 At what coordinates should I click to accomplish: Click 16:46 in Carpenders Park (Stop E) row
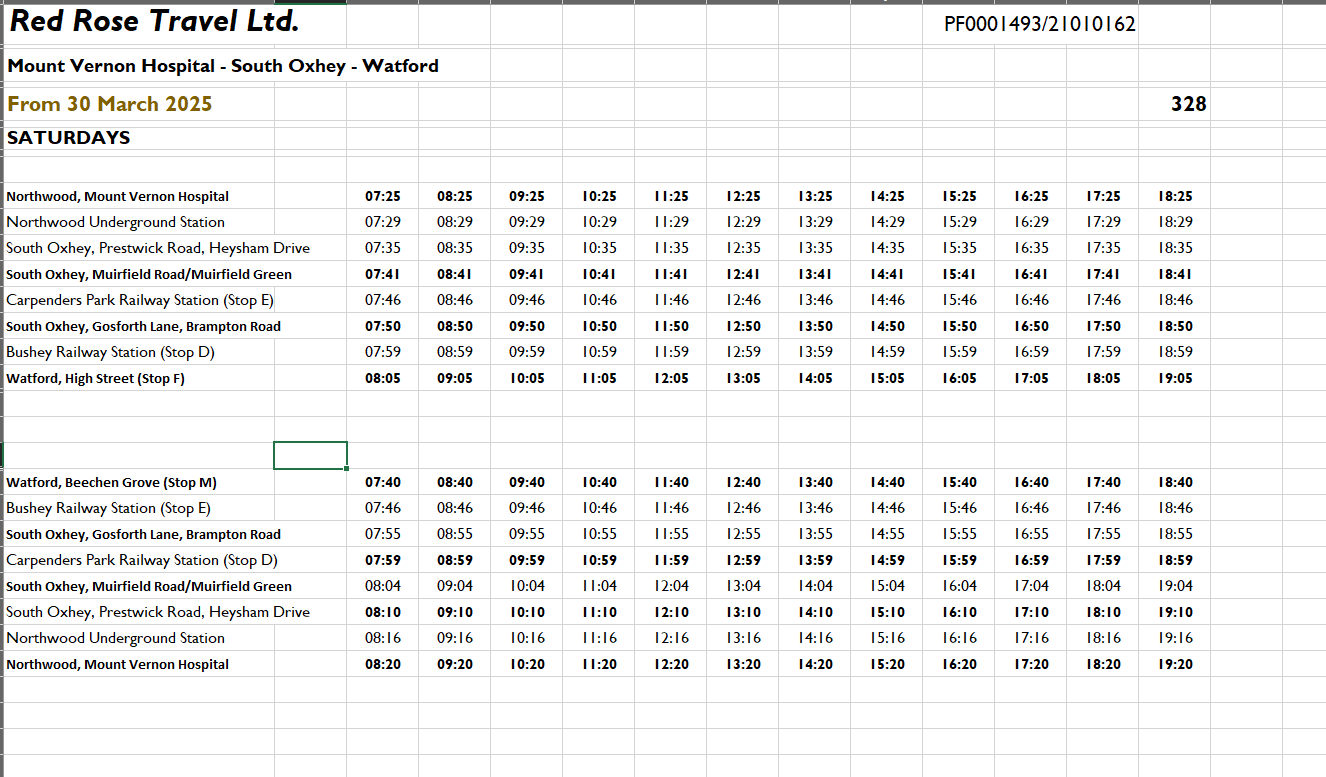tap(1031, 300)
